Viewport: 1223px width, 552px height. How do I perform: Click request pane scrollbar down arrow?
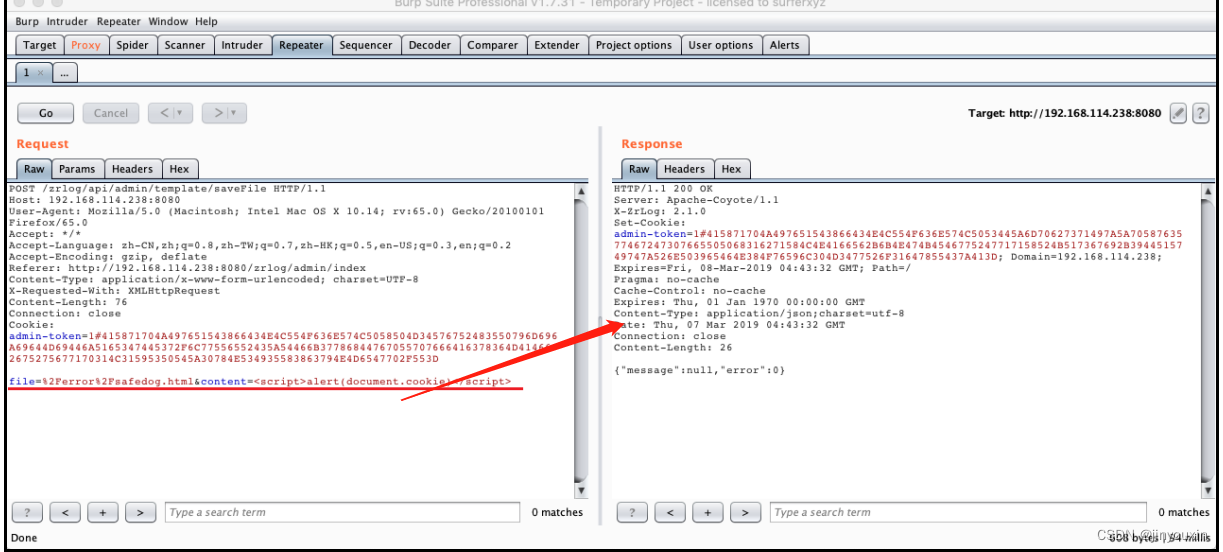[x=581, y=491]
